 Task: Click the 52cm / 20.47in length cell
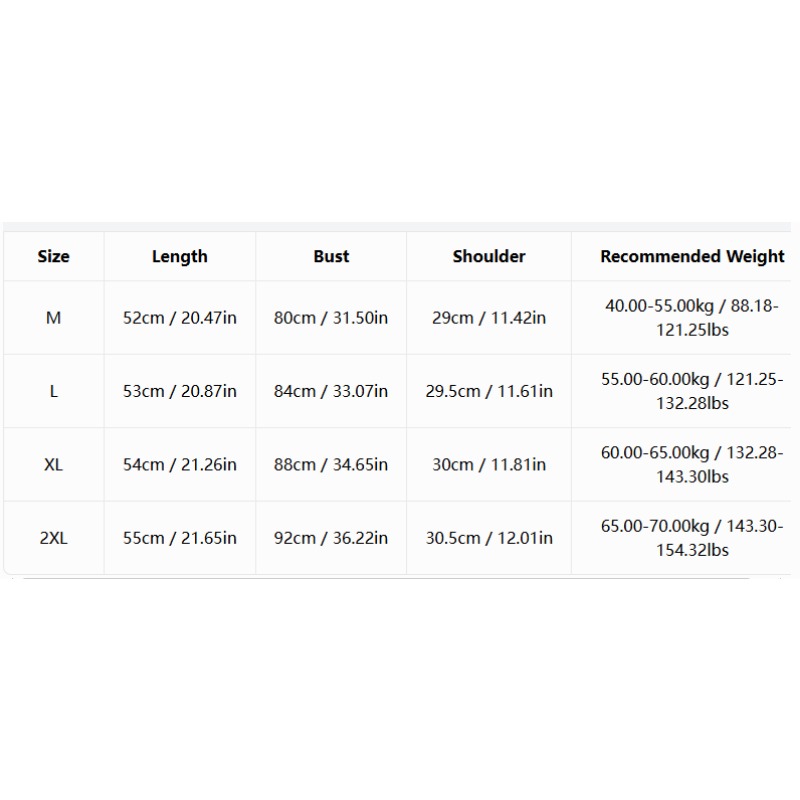click(x=180, y=318)
